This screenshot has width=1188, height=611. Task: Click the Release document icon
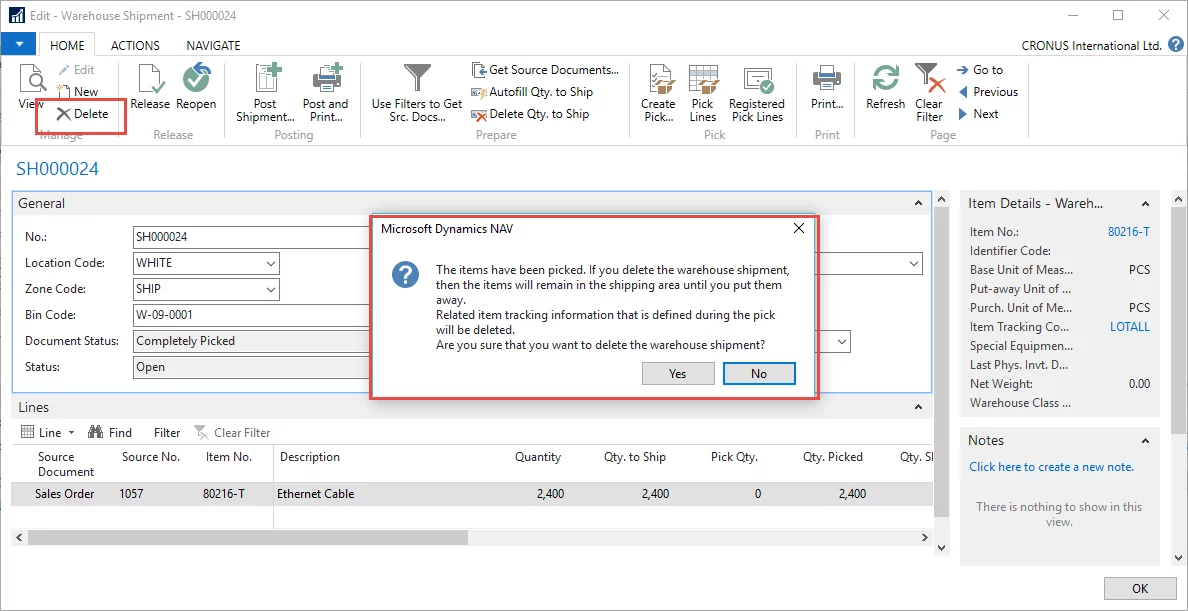150,80
